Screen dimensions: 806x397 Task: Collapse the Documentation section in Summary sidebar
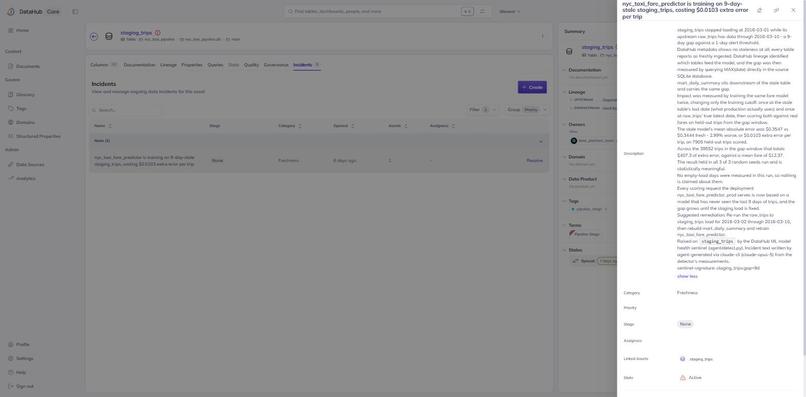pos(564,70)
